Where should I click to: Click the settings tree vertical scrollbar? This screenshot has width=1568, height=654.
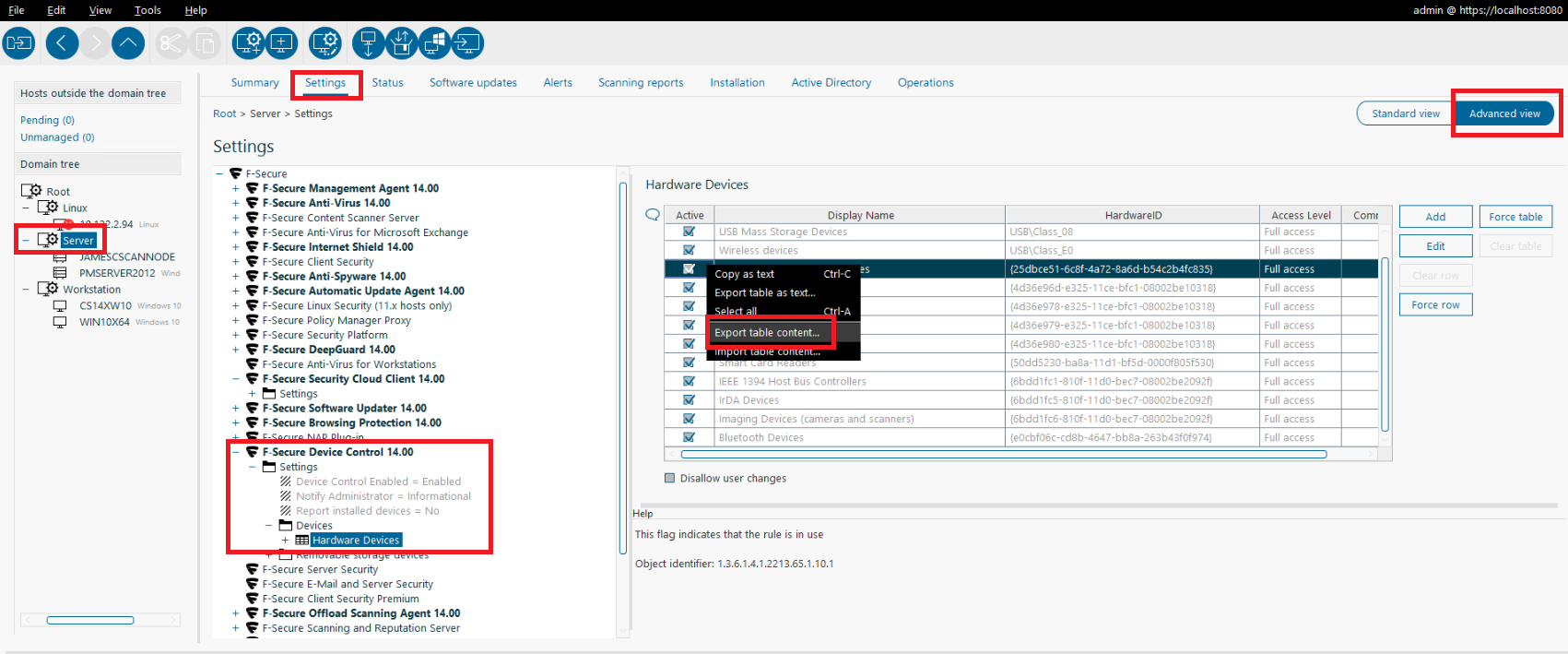(623, 369)
